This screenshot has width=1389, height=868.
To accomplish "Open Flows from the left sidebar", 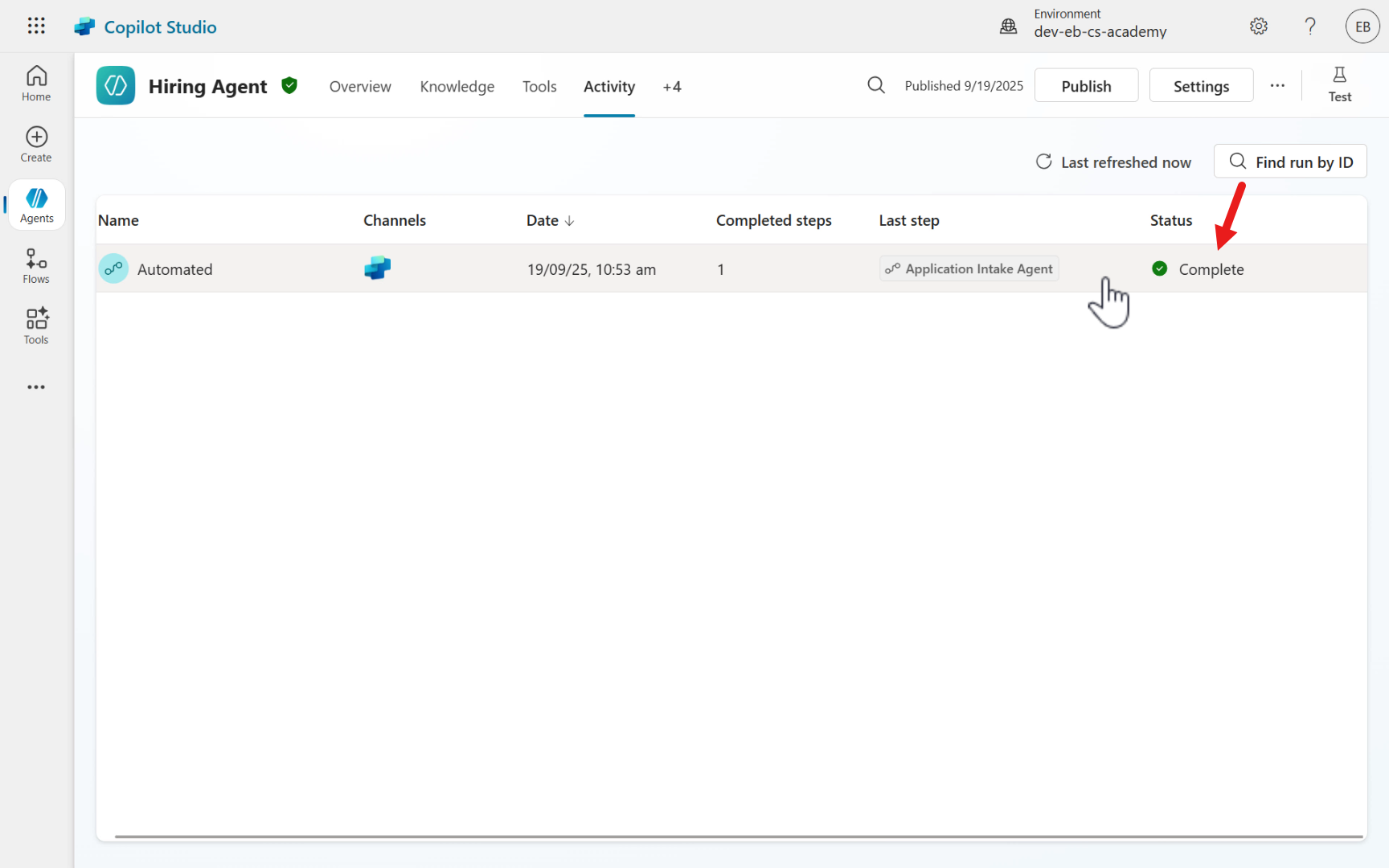I will [36, 266].
